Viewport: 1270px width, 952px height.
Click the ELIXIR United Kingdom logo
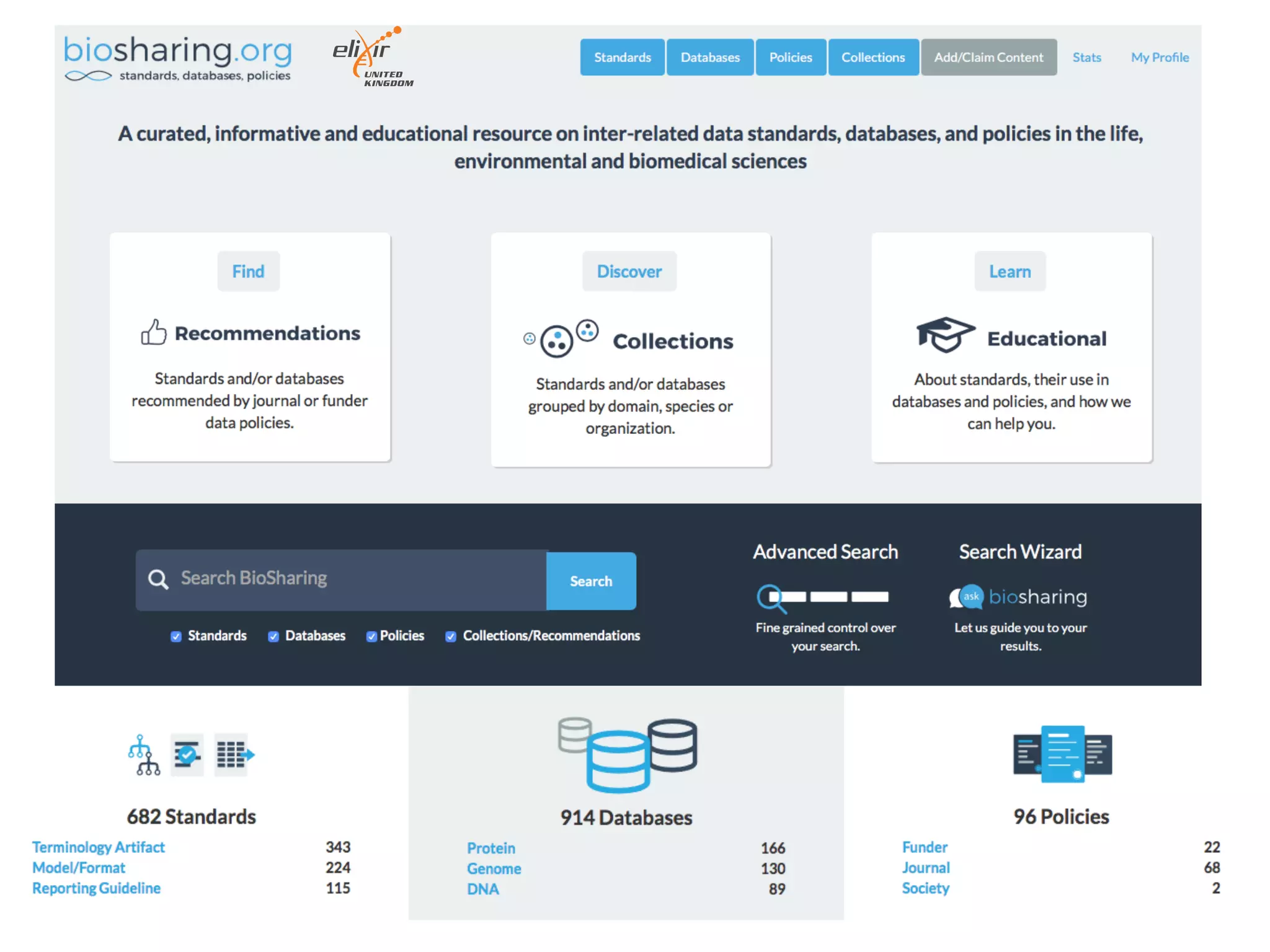pos(373,58)
